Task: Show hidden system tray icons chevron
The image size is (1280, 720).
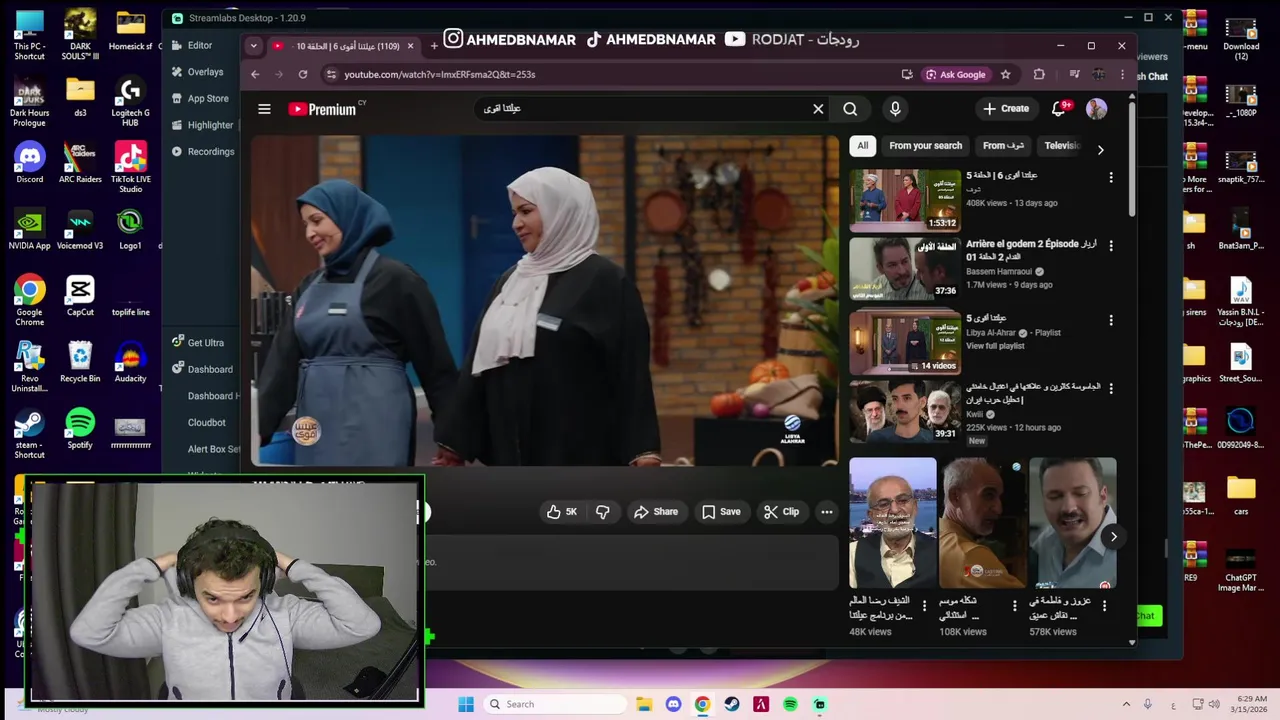Action: tap(1126, 704)
